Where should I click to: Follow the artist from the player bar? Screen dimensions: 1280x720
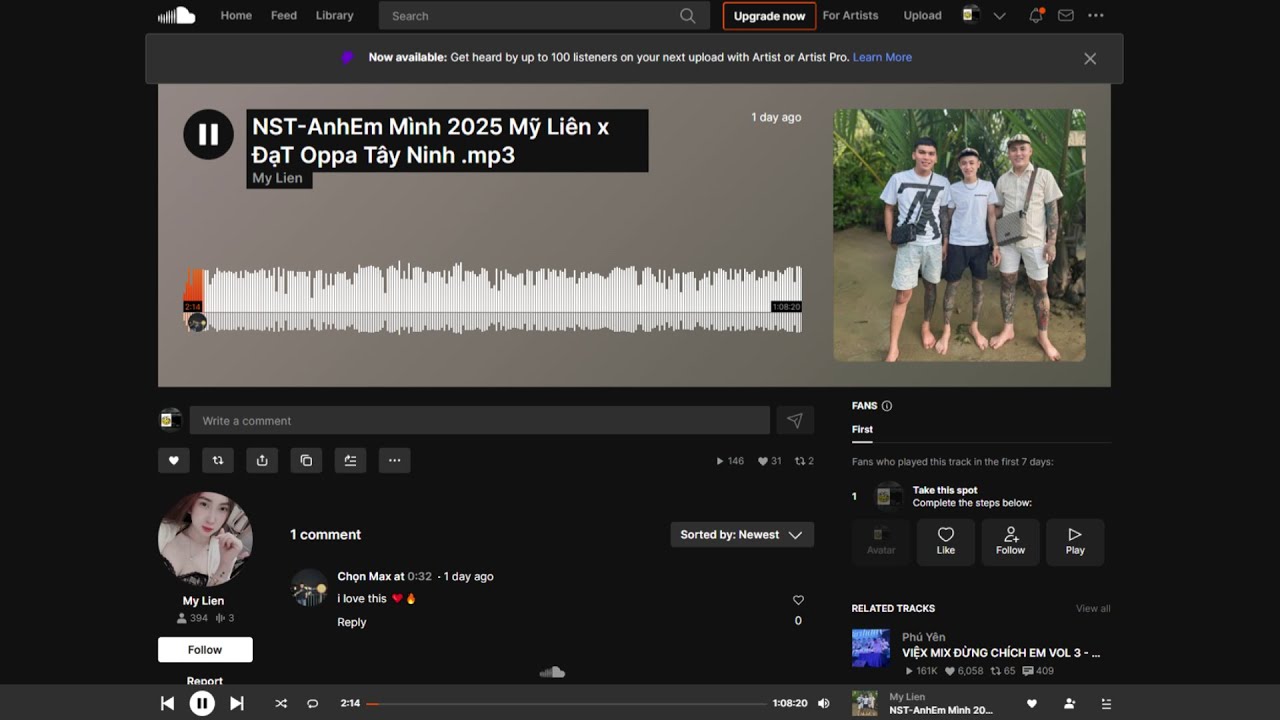1069,703
